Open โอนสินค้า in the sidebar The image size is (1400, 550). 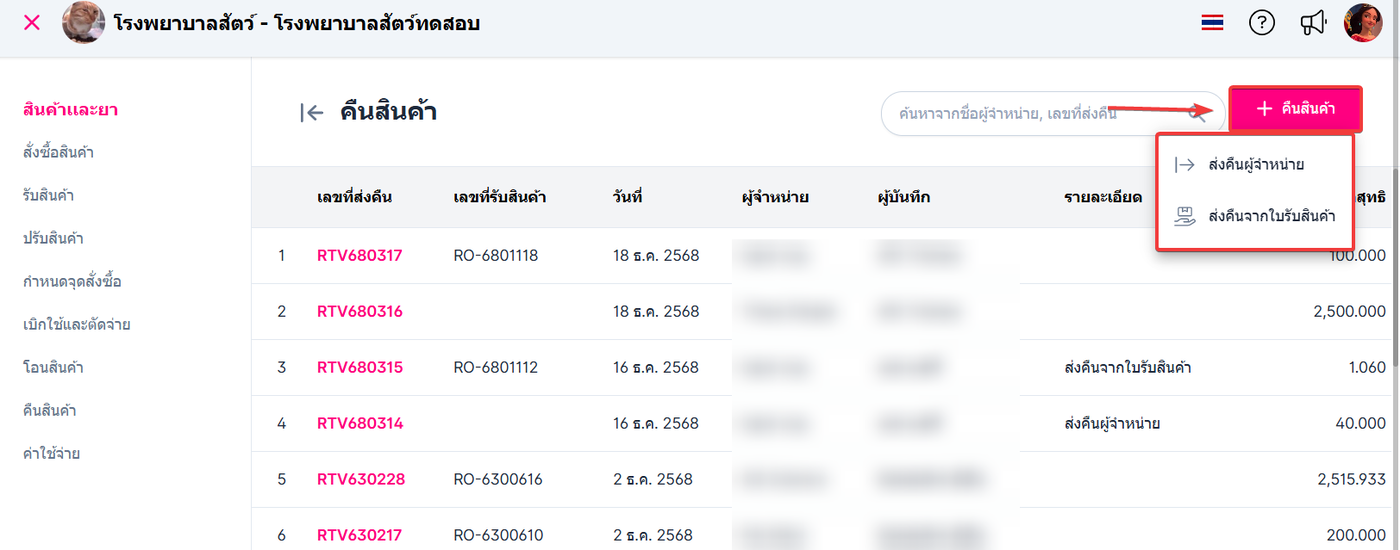point(53,367)
